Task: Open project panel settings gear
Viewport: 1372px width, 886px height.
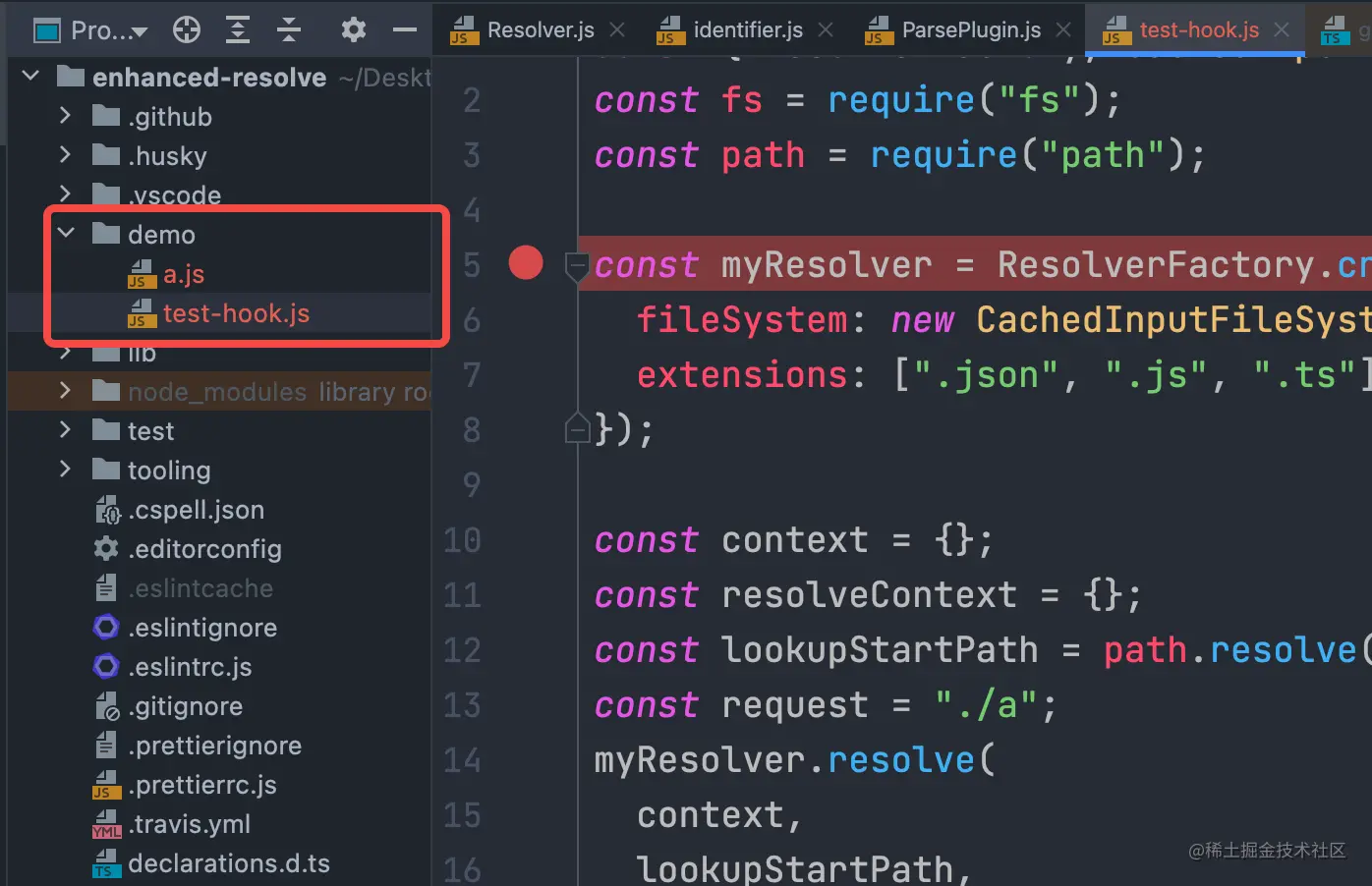Action: 354,30
